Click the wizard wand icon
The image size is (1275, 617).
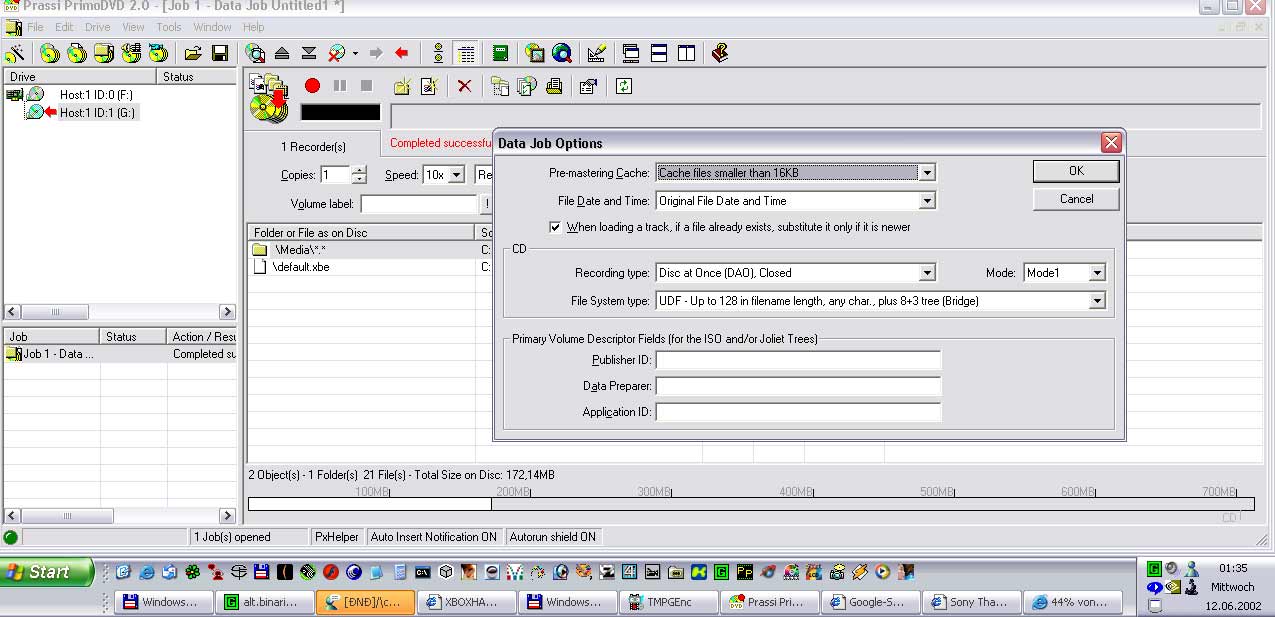point(15,53)
